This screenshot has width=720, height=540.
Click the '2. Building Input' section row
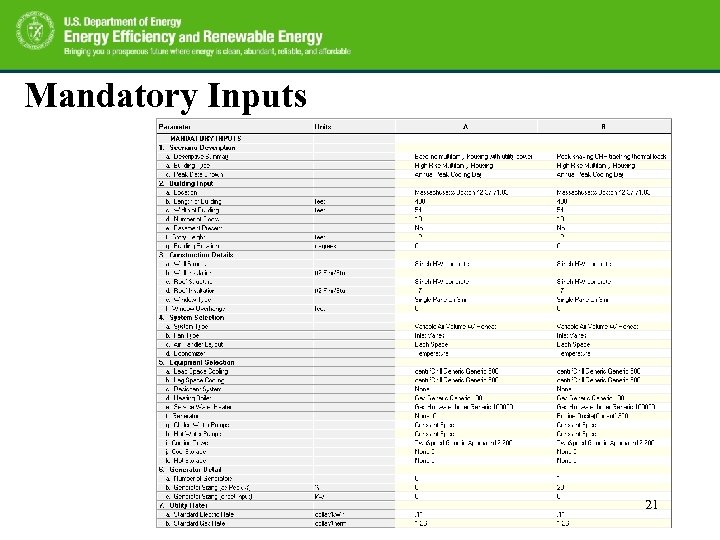(413, 183)
